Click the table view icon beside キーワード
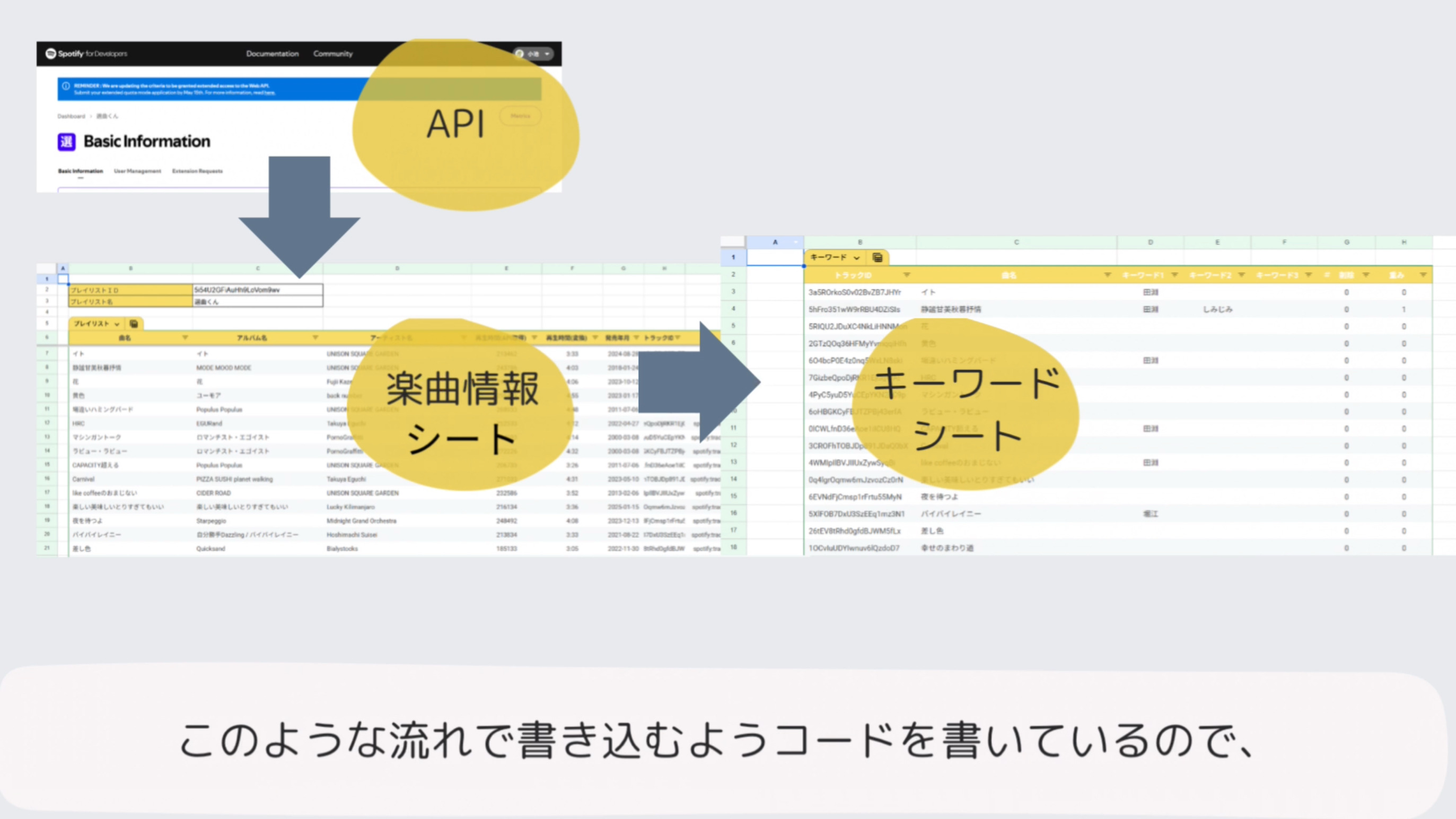The height and width of the screenshot is (819, 1456). pyautogui.click(x=877, y=258)
